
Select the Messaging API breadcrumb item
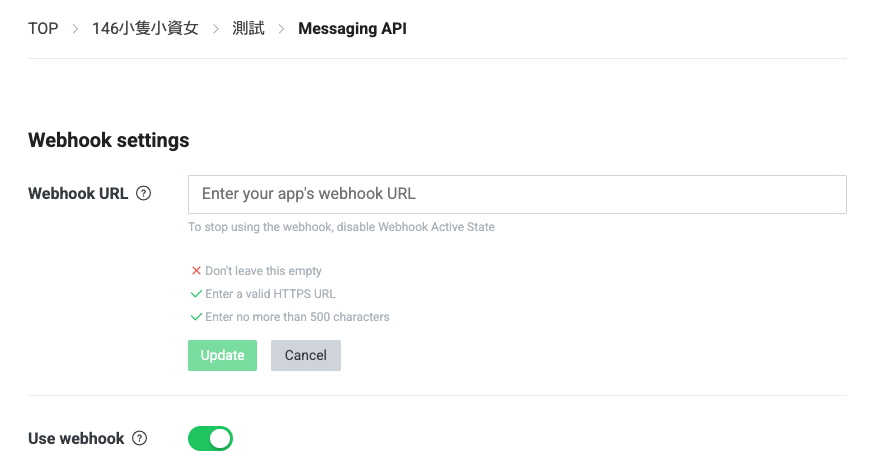point(352,29)
